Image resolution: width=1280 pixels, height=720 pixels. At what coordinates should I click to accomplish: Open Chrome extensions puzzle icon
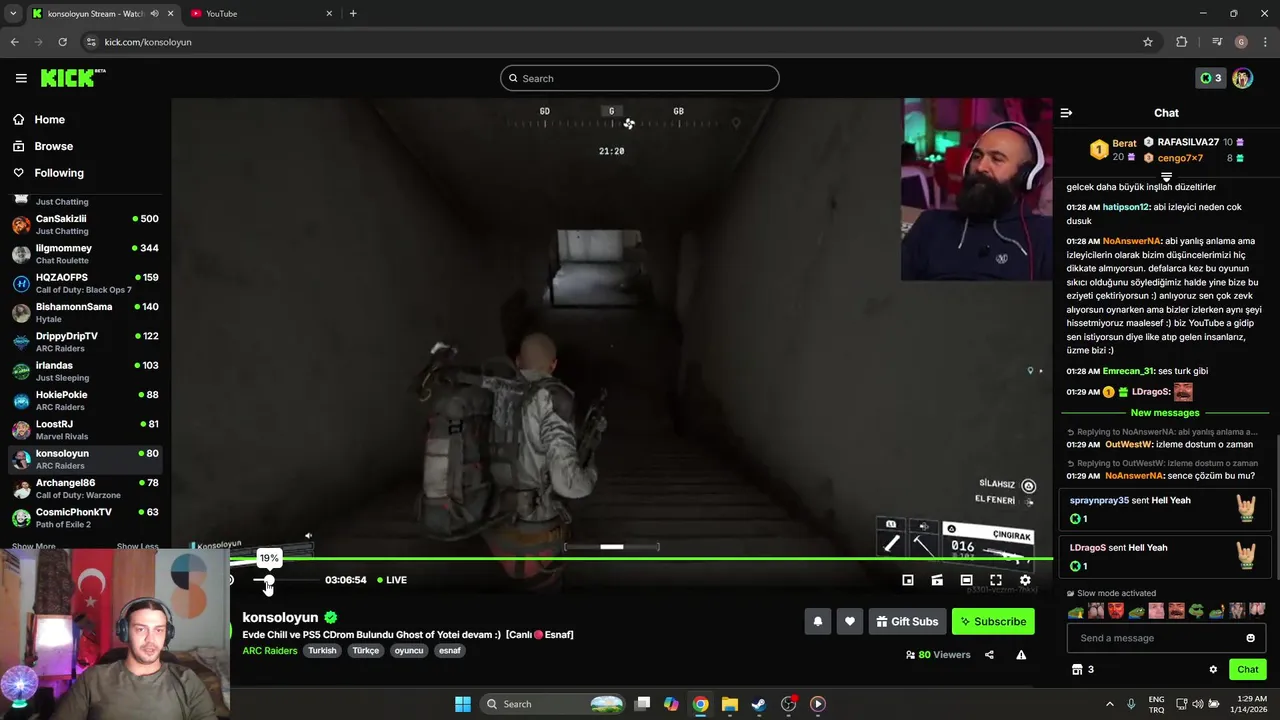1182,42
